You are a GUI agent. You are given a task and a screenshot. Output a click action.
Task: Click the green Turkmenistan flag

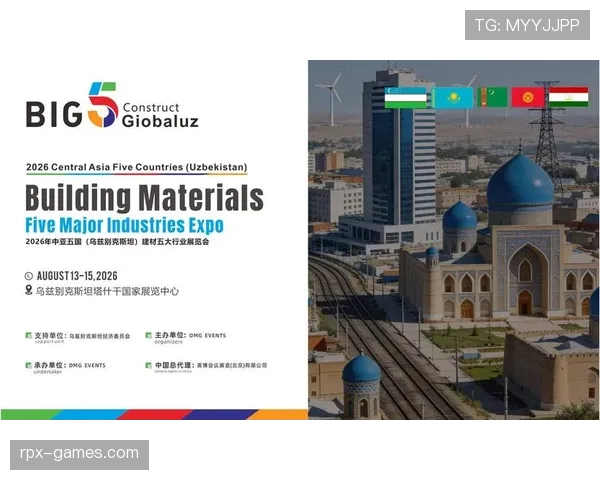click(x=492, y=97)
